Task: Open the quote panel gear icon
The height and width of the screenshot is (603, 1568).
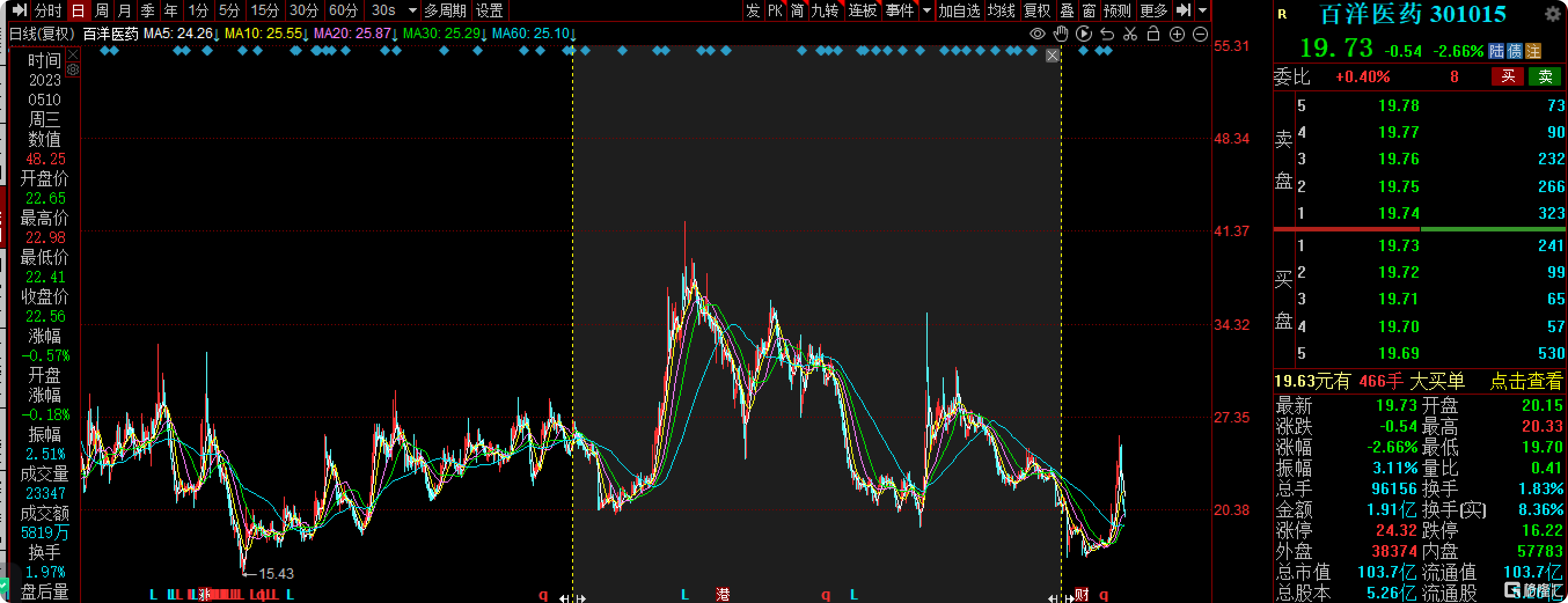Action: click(x=1552, y=13)
